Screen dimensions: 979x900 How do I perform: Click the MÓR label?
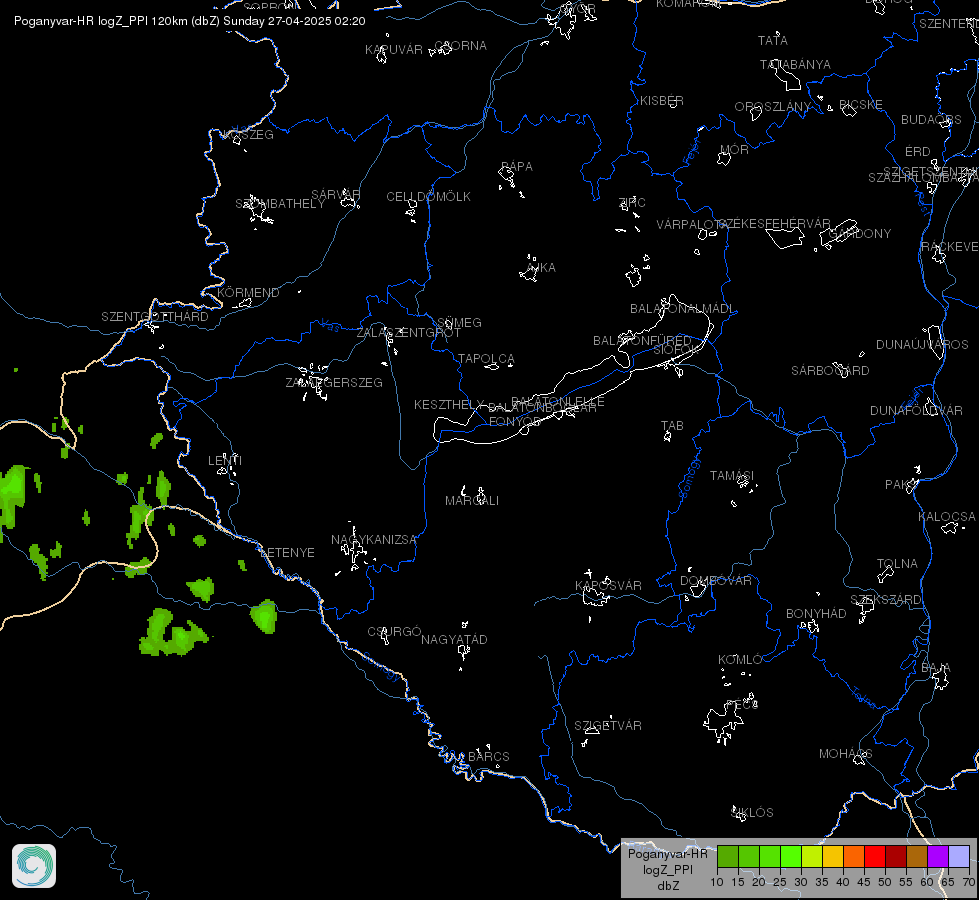[x=734, y=150]
